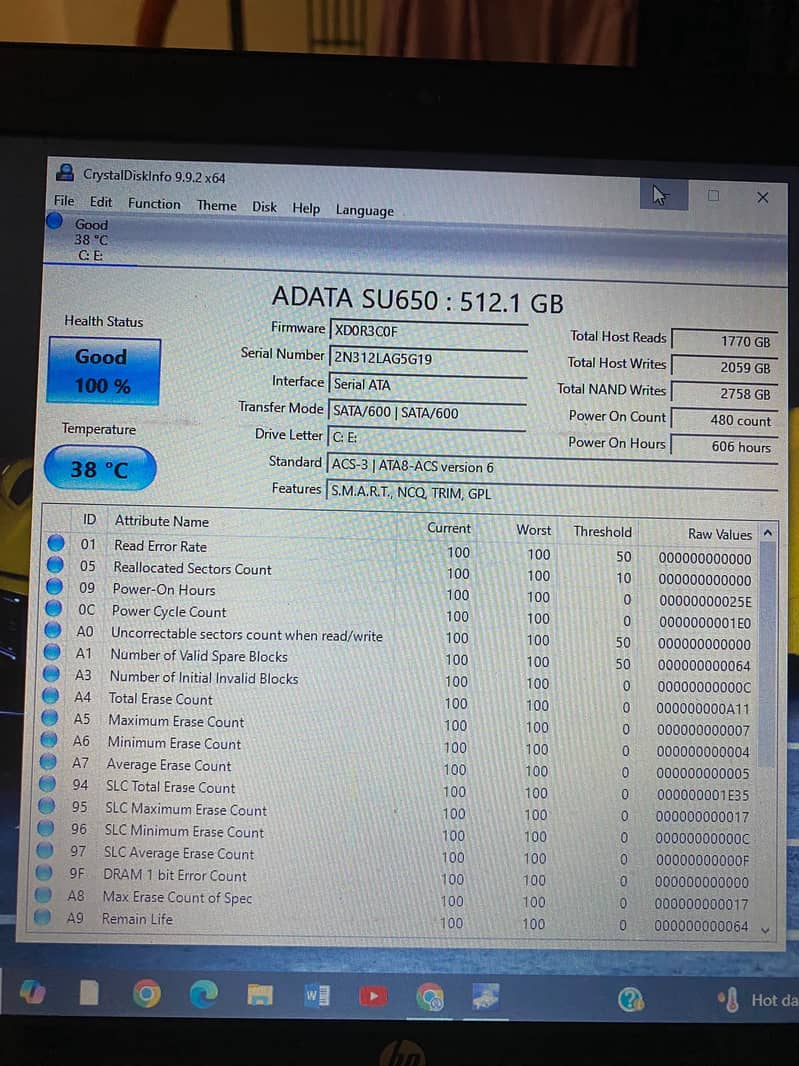Click the Transfer Mode field SATA/600
Viewport: 799px width, 1066px height.
click(426, 411)
